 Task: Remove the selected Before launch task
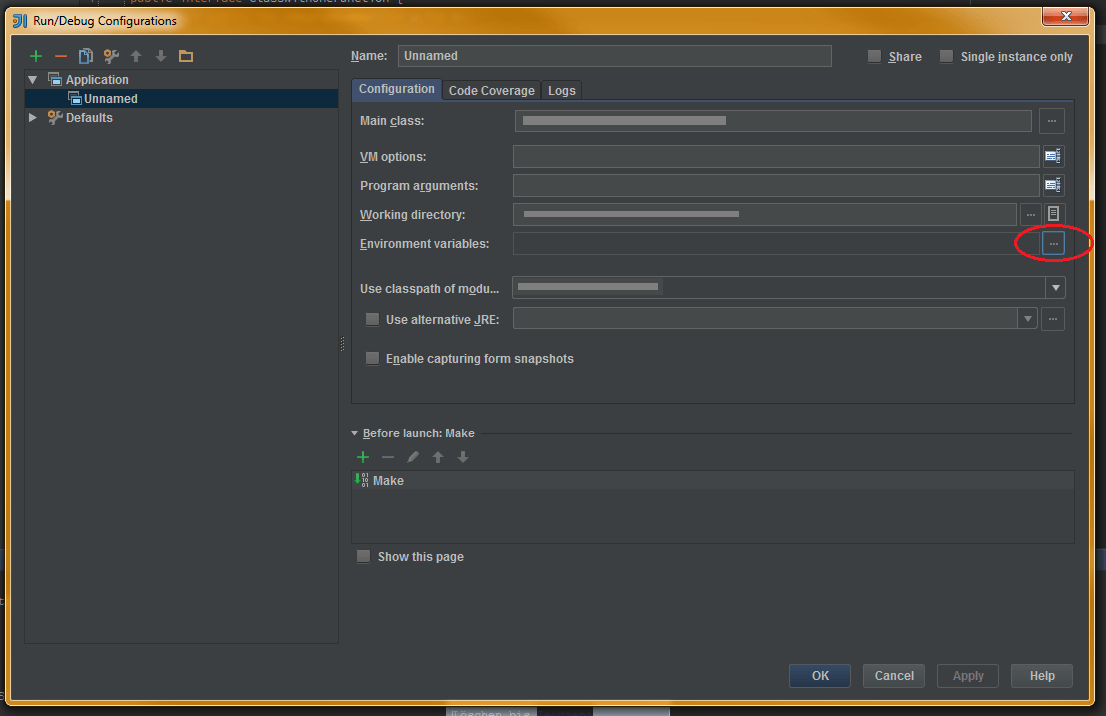click(387, 457)
